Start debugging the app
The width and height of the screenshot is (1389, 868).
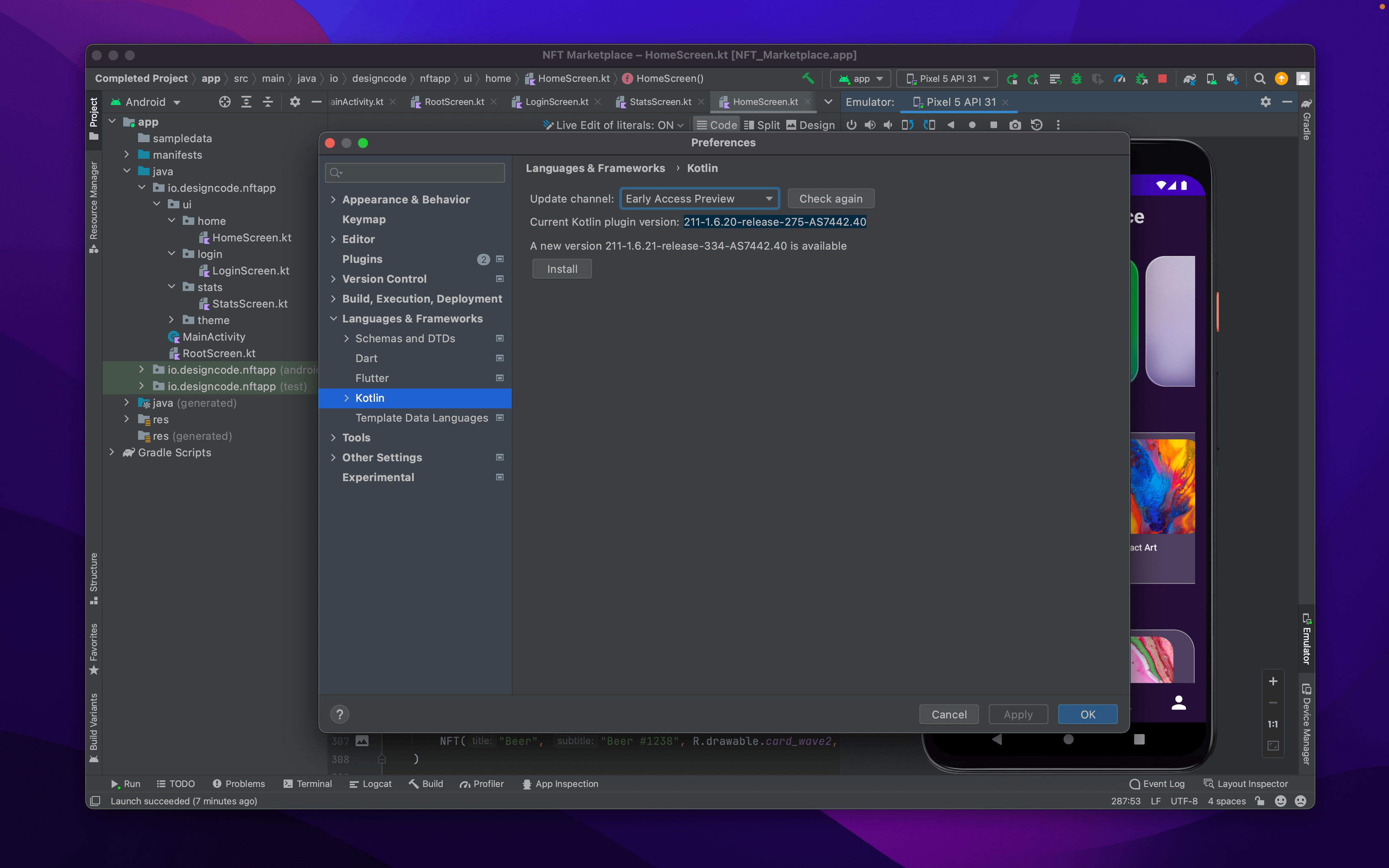[1077, 79]
